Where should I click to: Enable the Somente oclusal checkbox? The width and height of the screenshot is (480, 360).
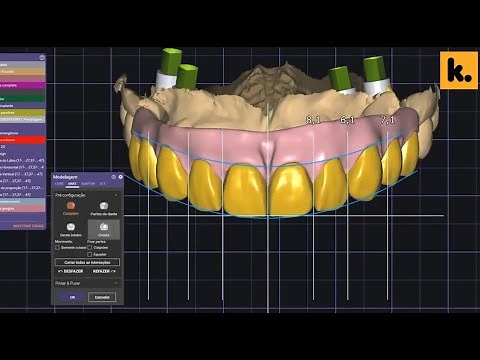pos(57,248)
